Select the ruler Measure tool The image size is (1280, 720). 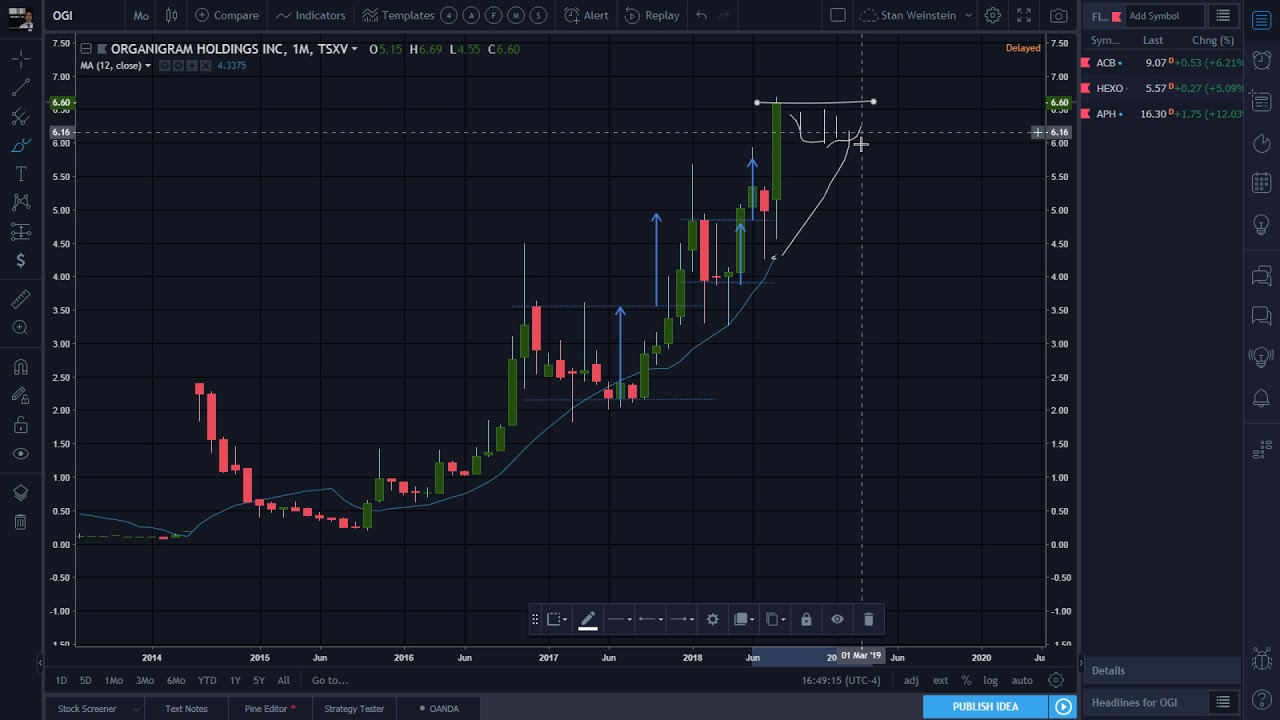point(20,299)
